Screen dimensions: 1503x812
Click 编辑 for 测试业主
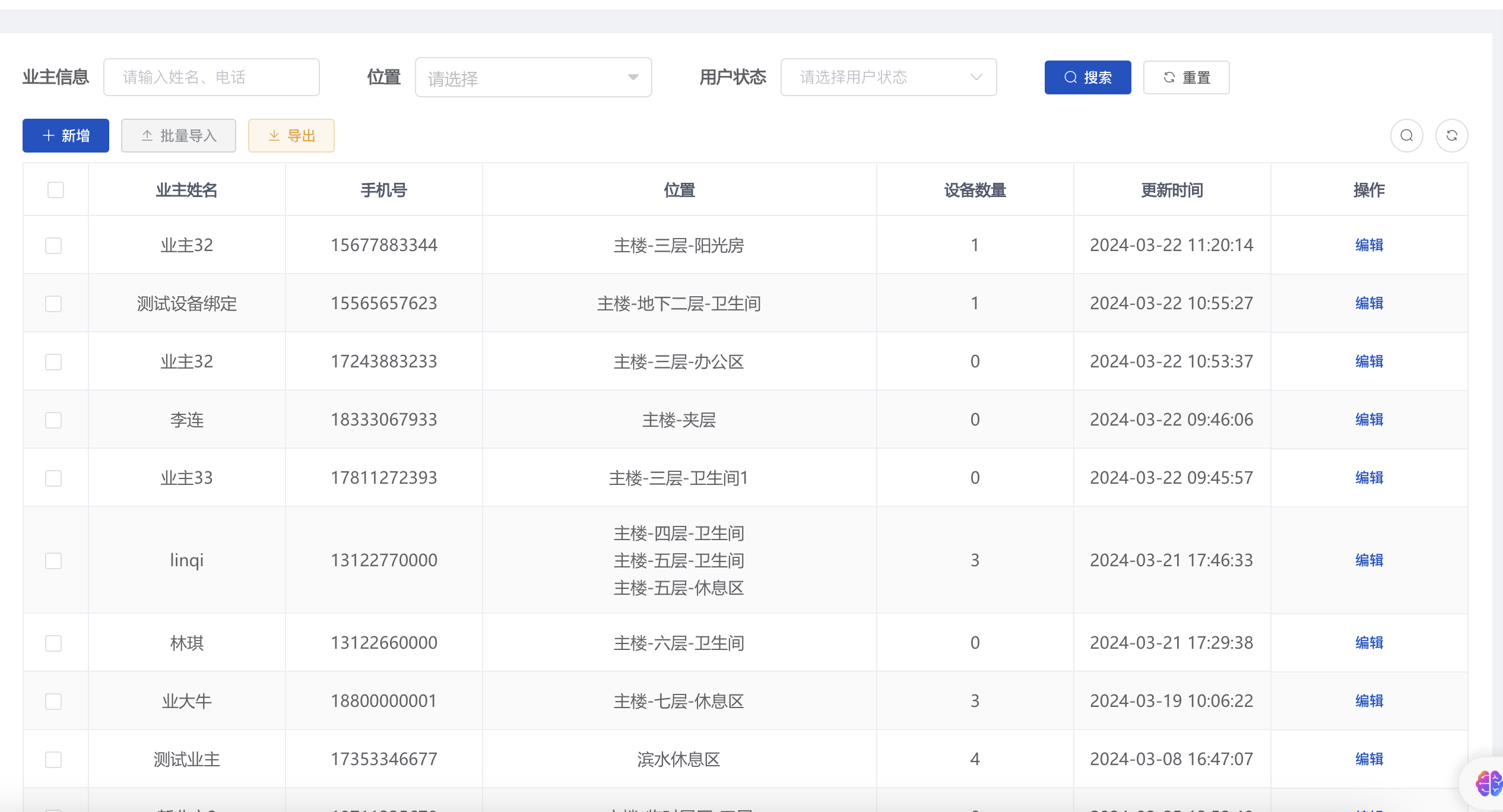point(1369,759)
